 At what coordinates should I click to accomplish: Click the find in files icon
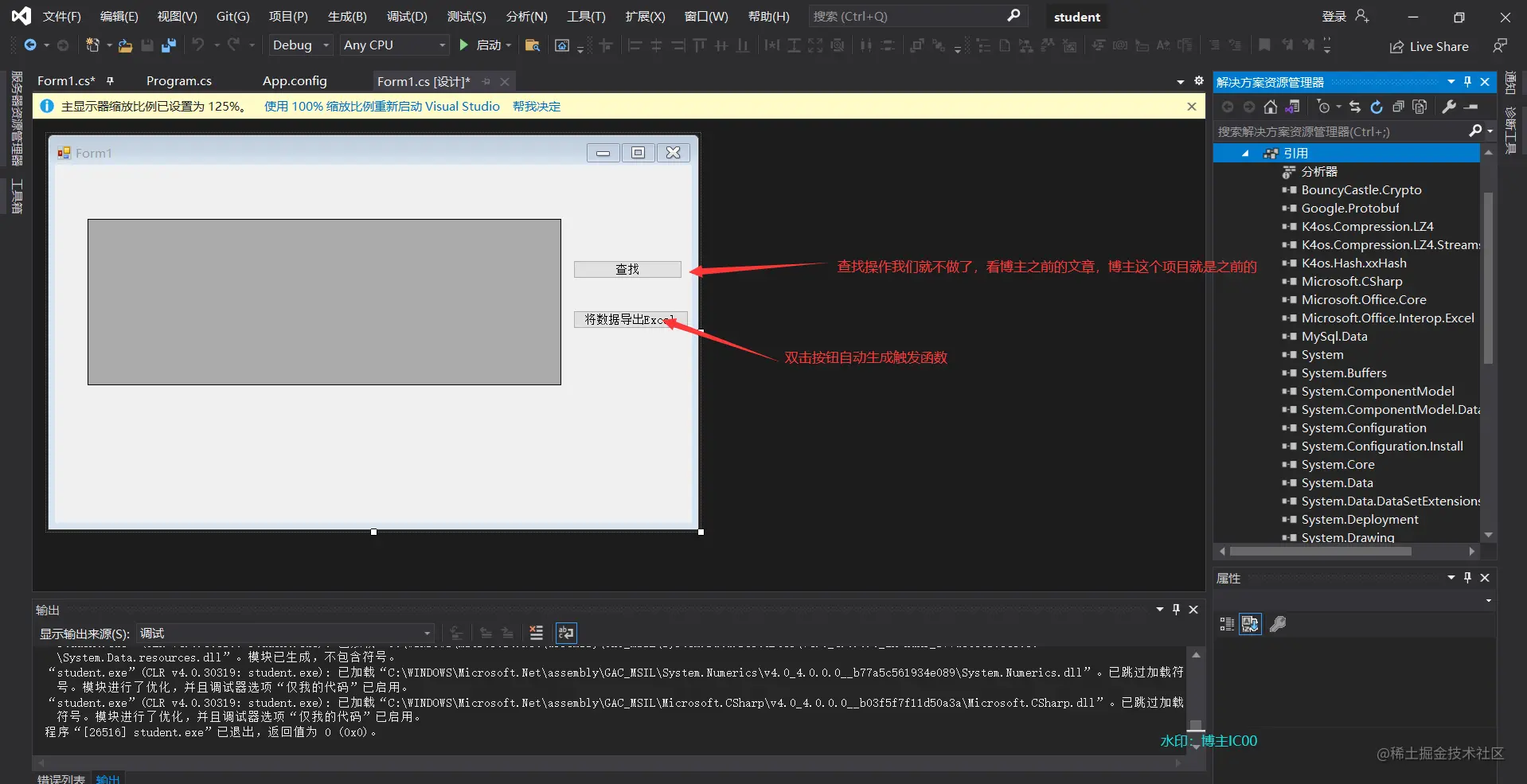pyautogui.click(x=533, y=45)
